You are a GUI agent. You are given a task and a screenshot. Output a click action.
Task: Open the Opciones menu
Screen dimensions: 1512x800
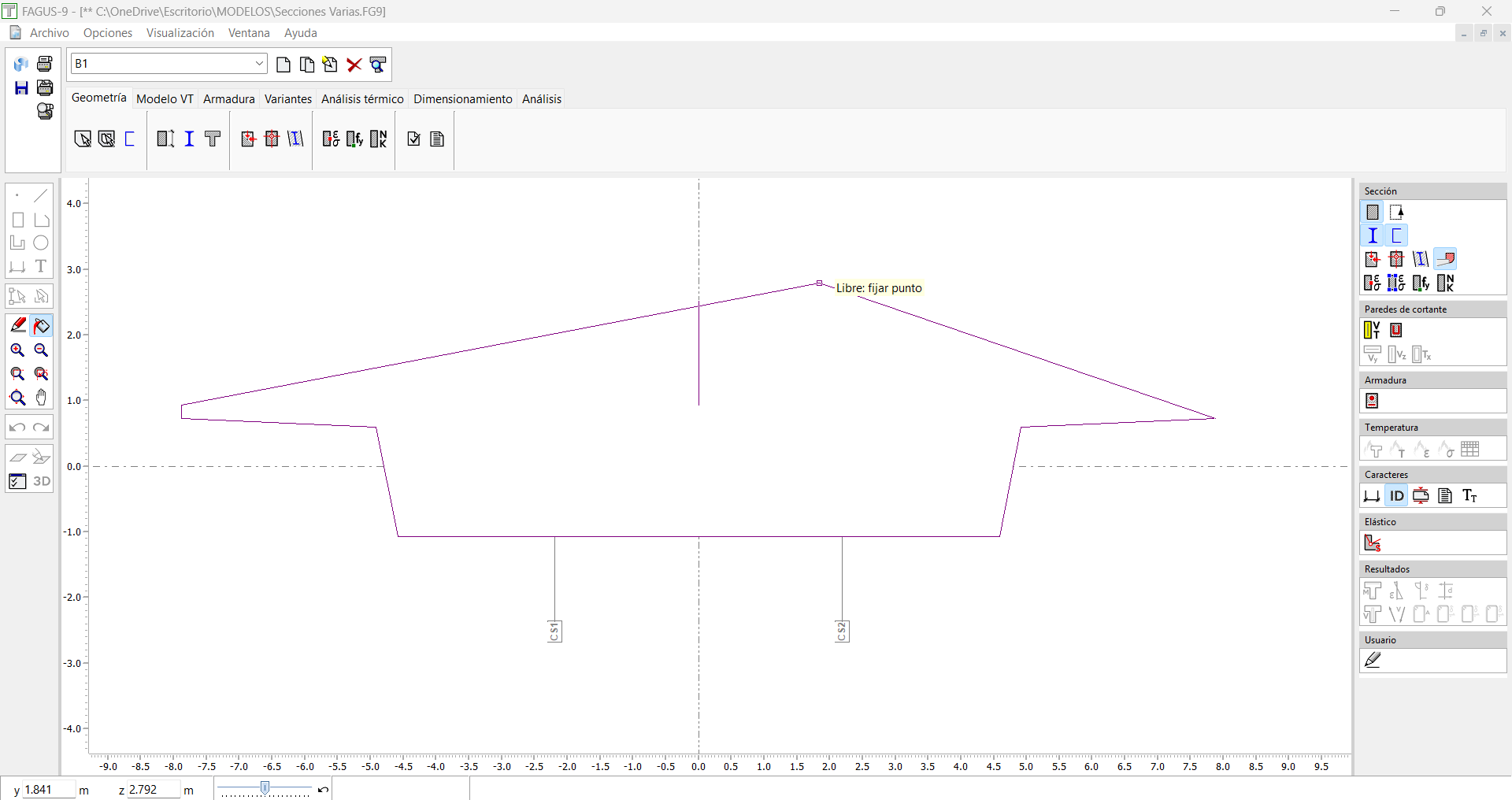(108, 33)
